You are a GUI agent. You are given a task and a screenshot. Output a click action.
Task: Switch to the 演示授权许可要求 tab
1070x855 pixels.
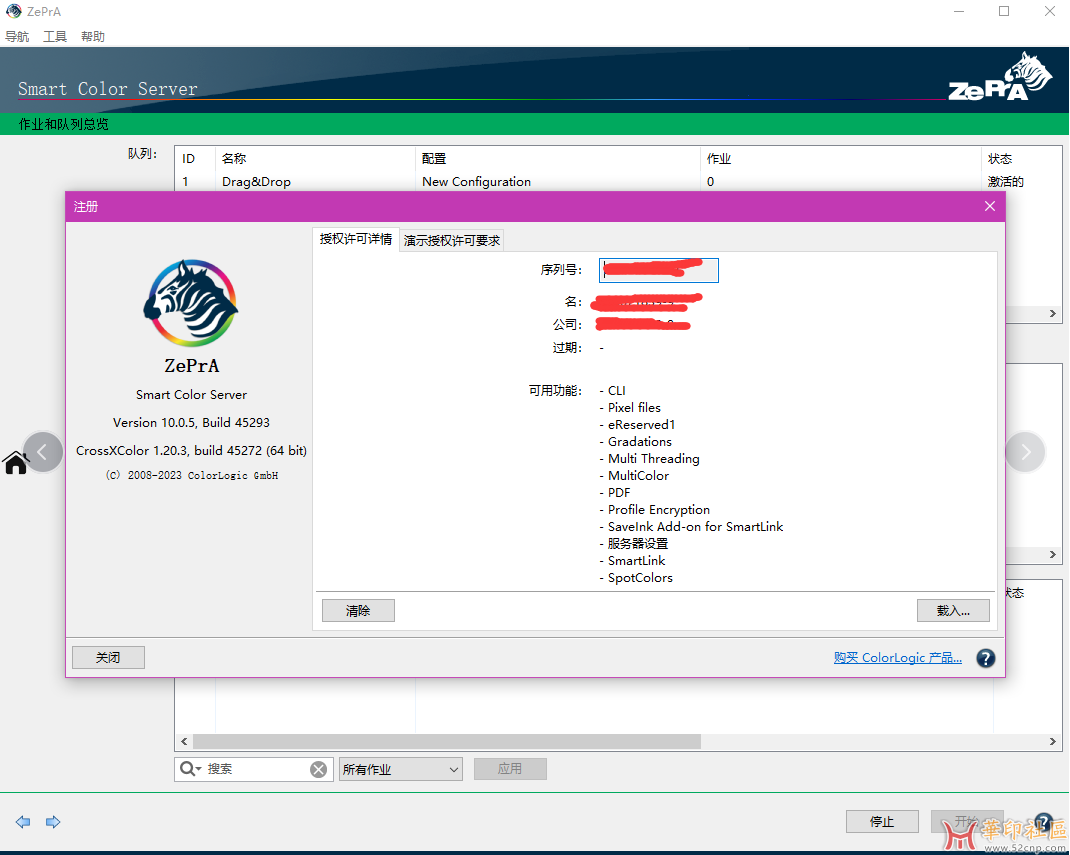[x=452, y=240]
